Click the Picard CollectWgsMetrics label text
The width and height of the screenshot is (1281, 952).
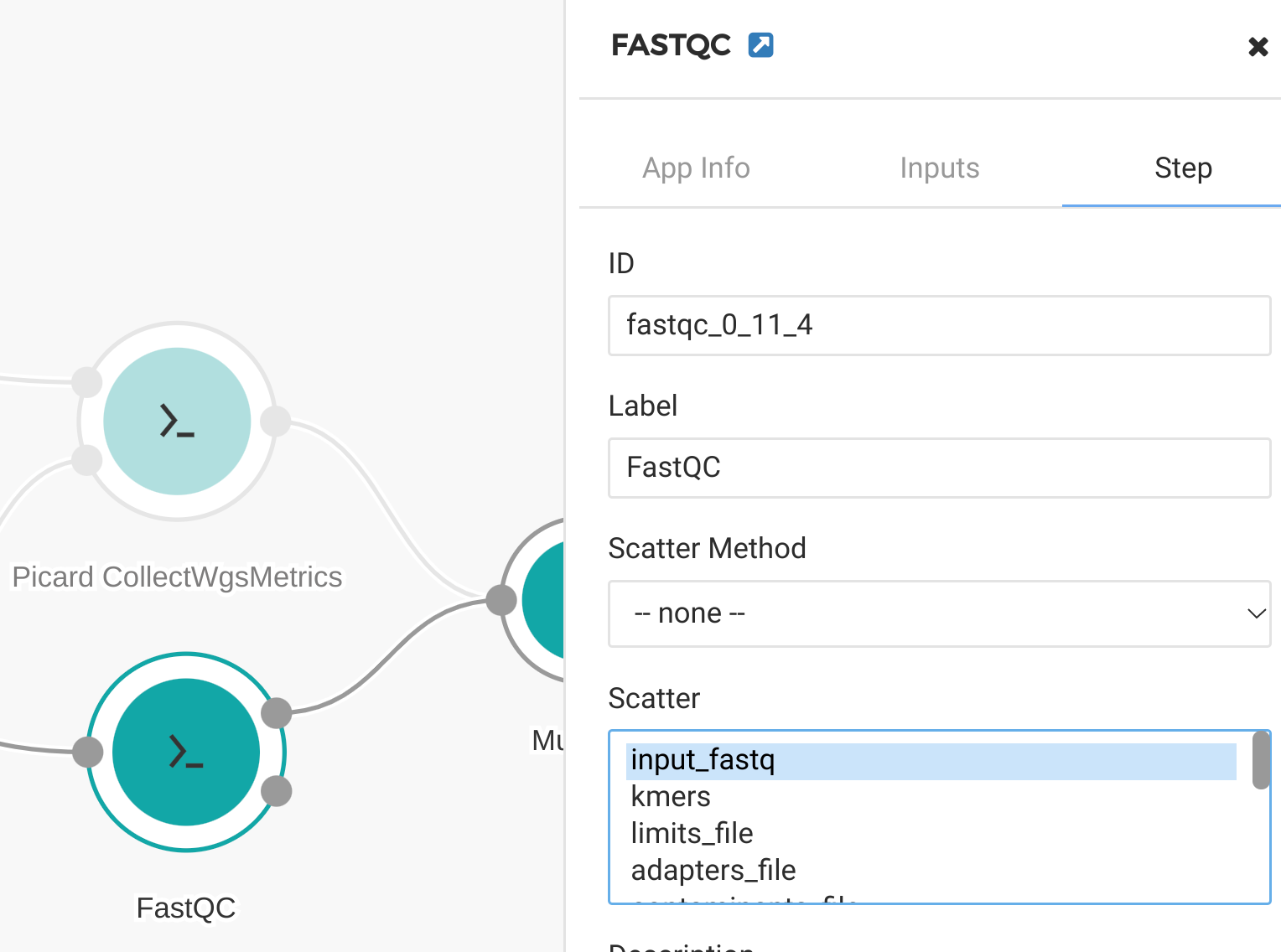coord(177,577)
